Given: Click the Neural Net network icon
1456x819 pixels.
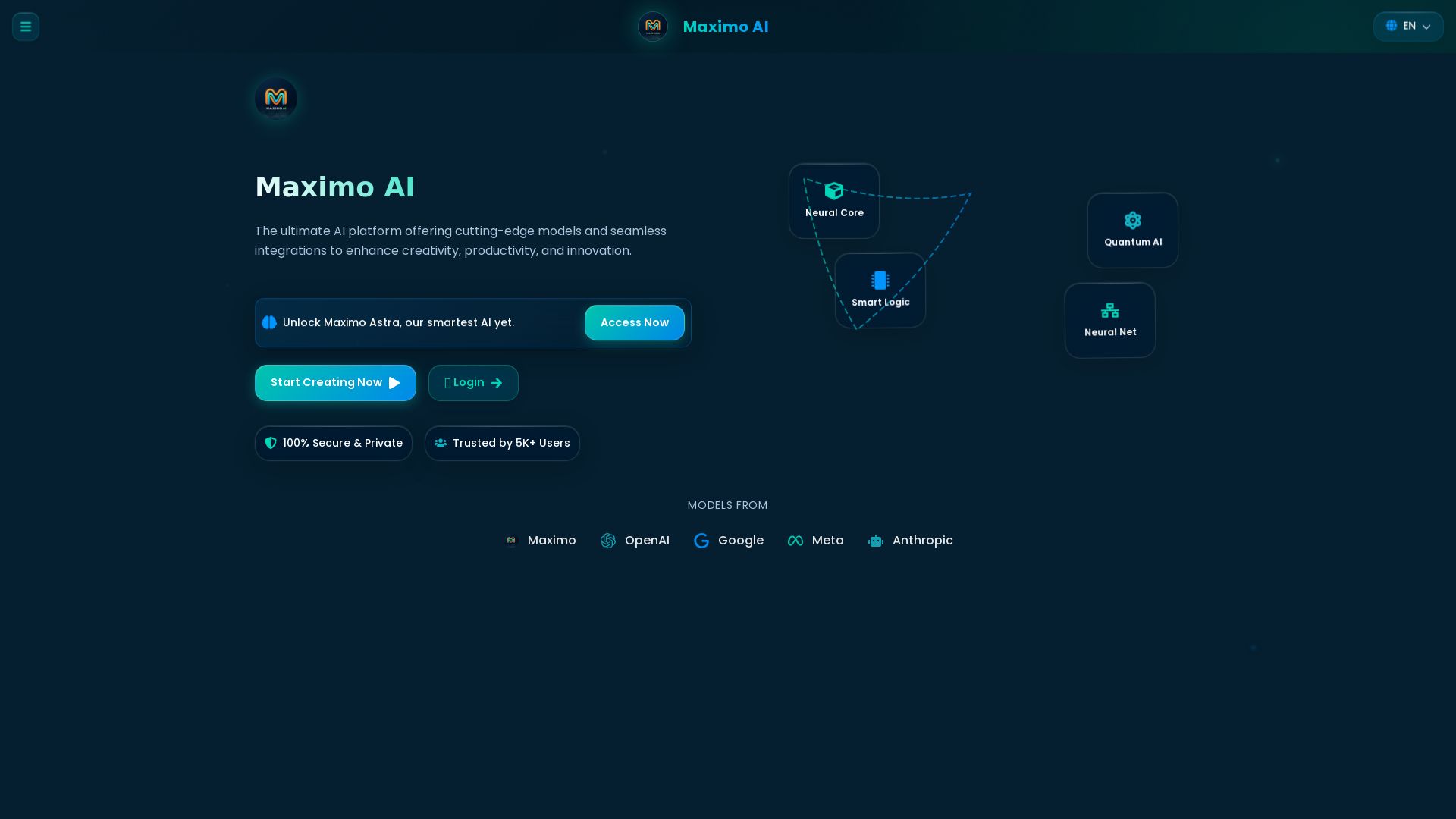Looking at the screenshot, I should click(1109, 309).
